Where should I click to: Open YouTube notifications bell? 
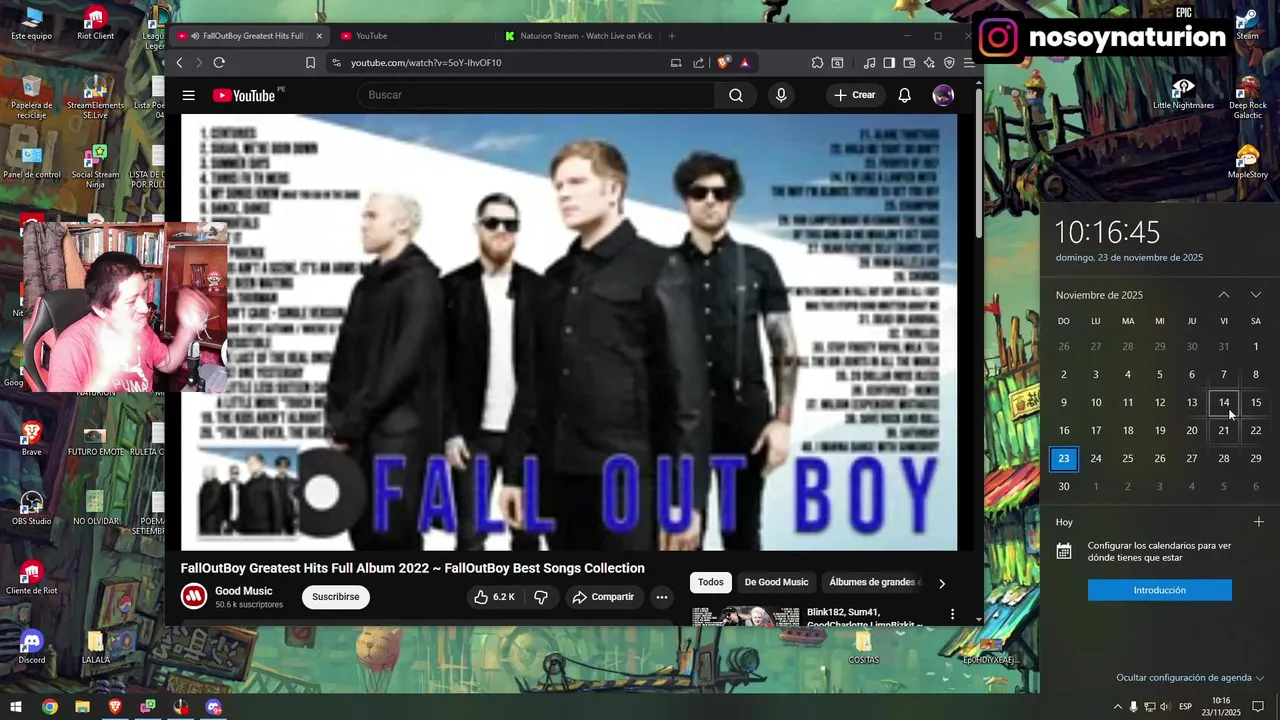point(904,95)
